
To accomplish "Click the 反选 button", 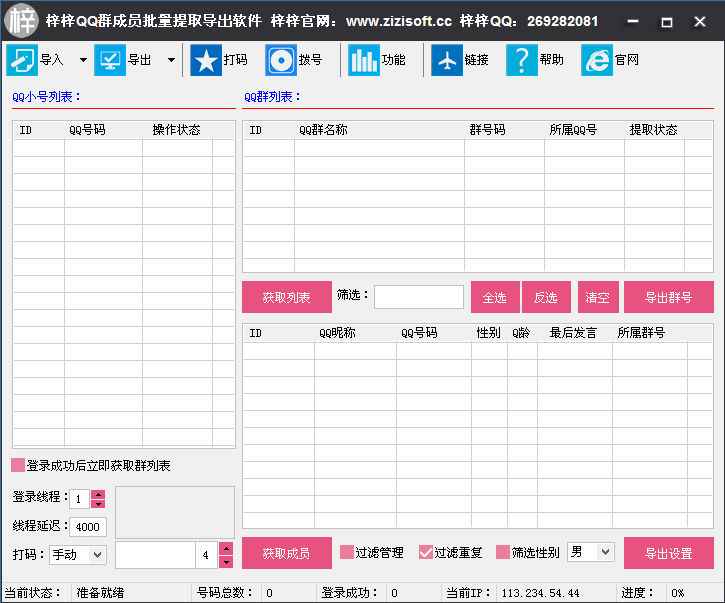I will coord(546,297).
